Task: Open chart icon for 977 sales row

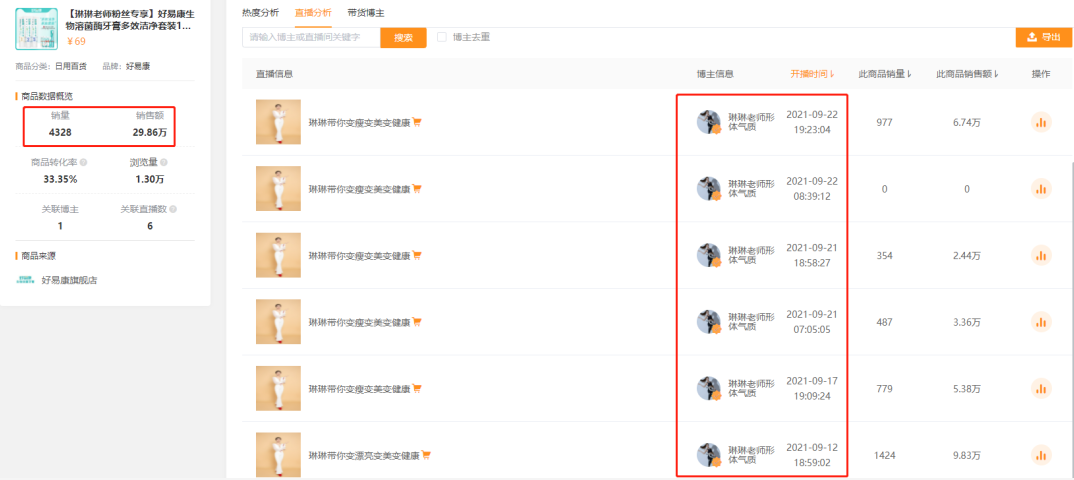Action: pyautogui.click(x=1040, y=123)
